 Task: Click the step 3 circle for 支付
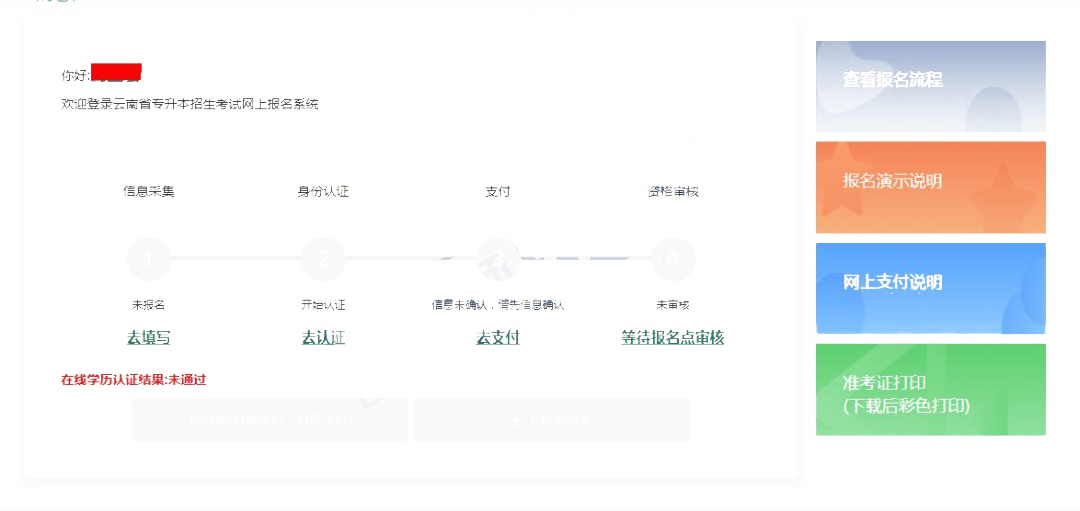click(498, 259)
